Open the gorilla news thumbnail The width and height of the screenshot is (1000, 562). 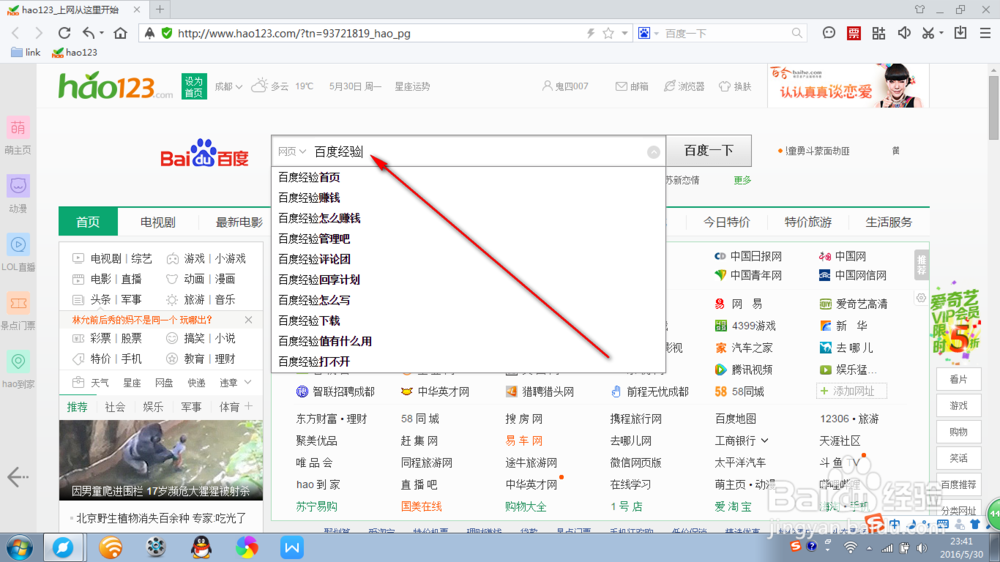[x=161, y=460]
